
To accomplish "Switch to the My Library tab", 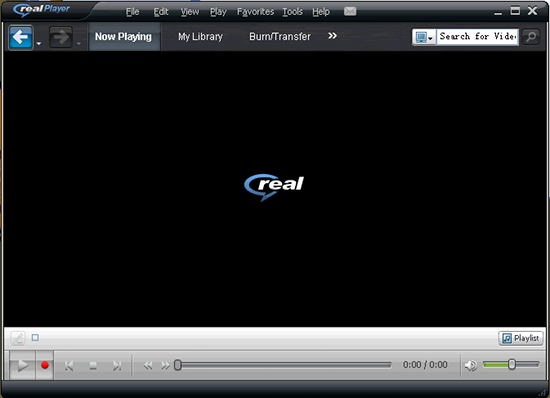I will 200,37.
